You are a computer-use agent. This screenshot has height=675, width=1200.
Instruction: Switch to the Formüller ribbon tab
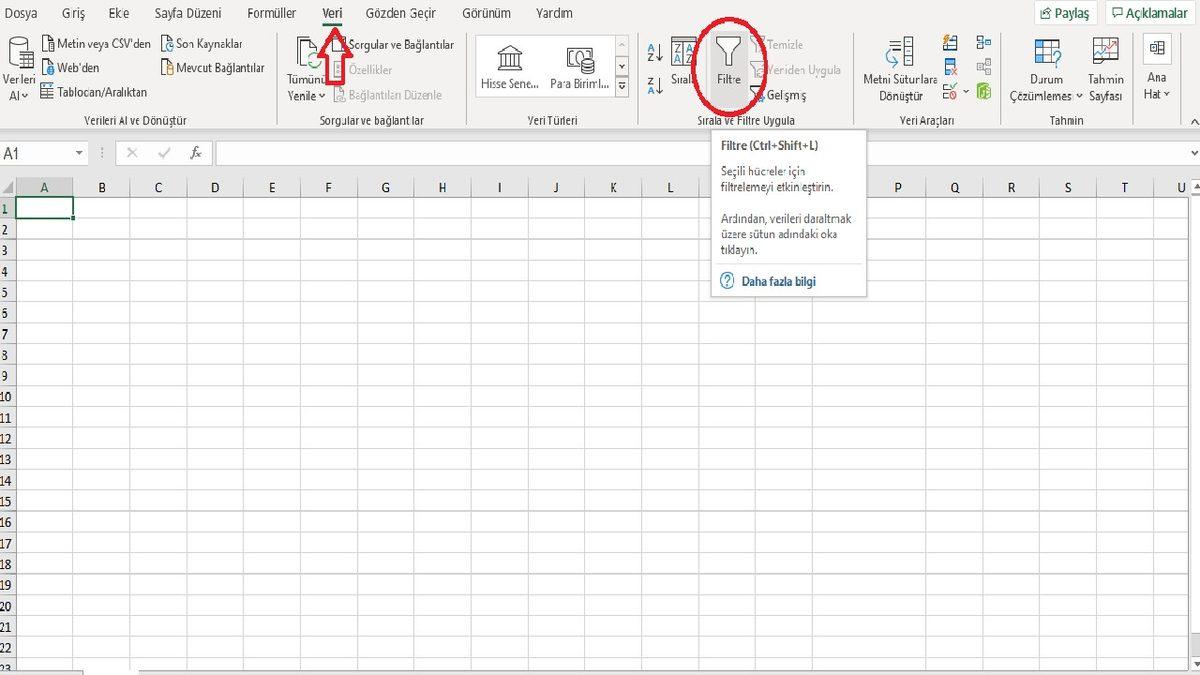tap(271, 13)
